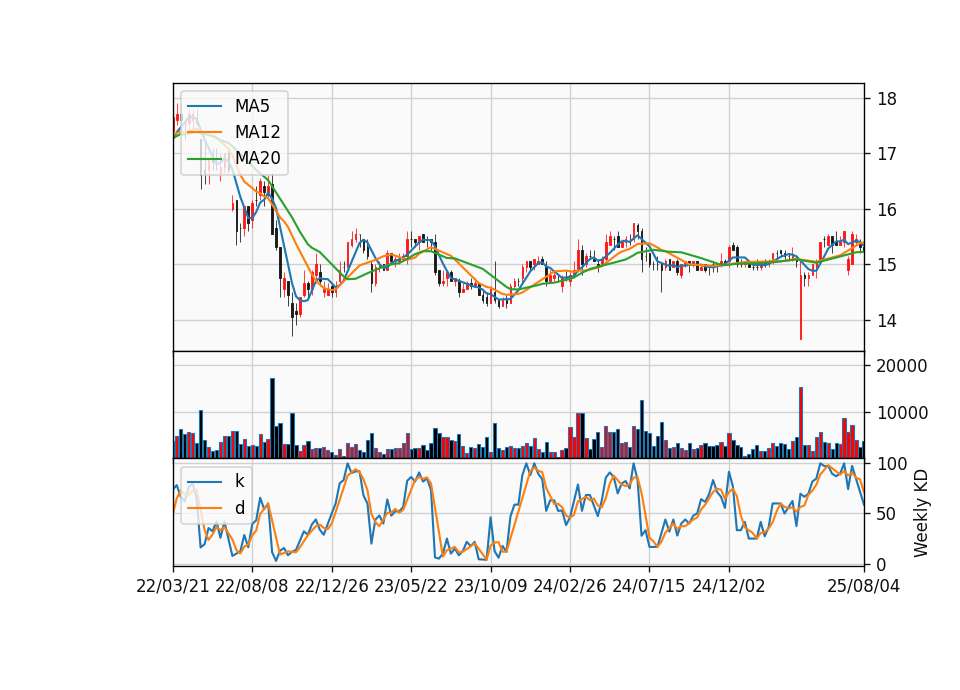The width and height of the screenshot is (960, 690).
Task: Click the MA12 legend entry
Action: coord(234,132)
